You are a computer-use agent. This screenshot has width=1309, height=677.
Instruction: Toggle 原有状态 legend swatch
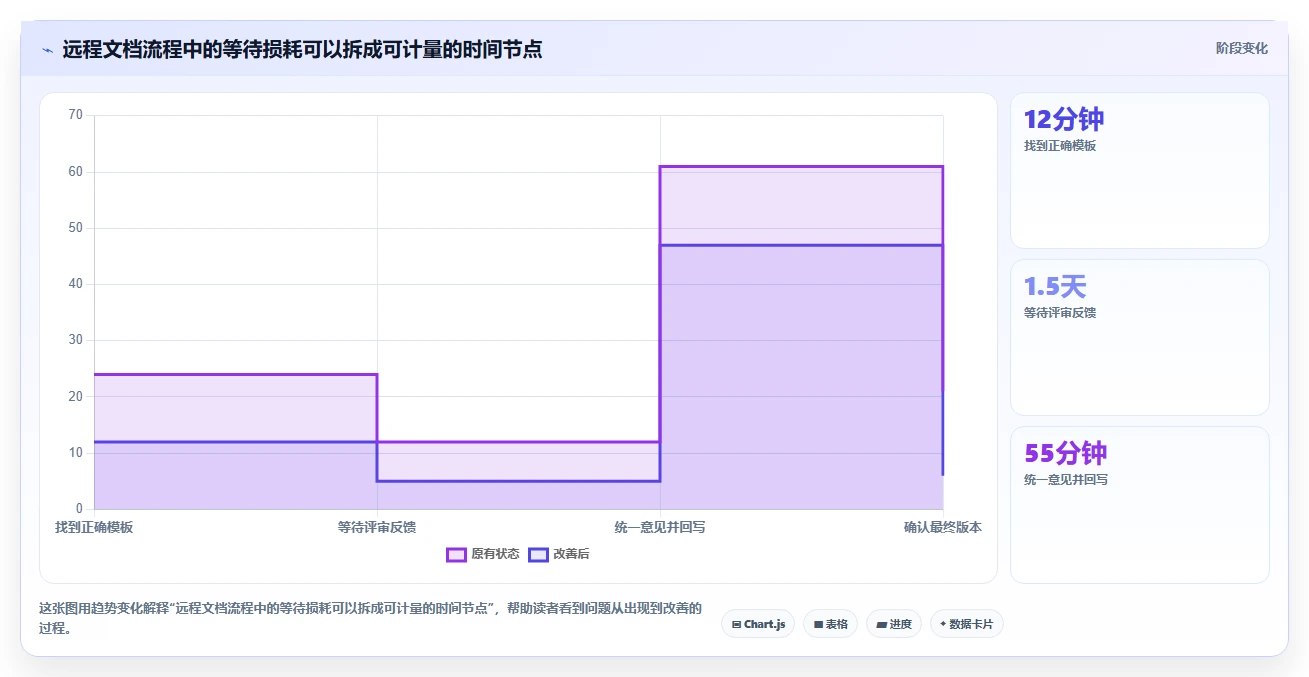coord(456,554)
